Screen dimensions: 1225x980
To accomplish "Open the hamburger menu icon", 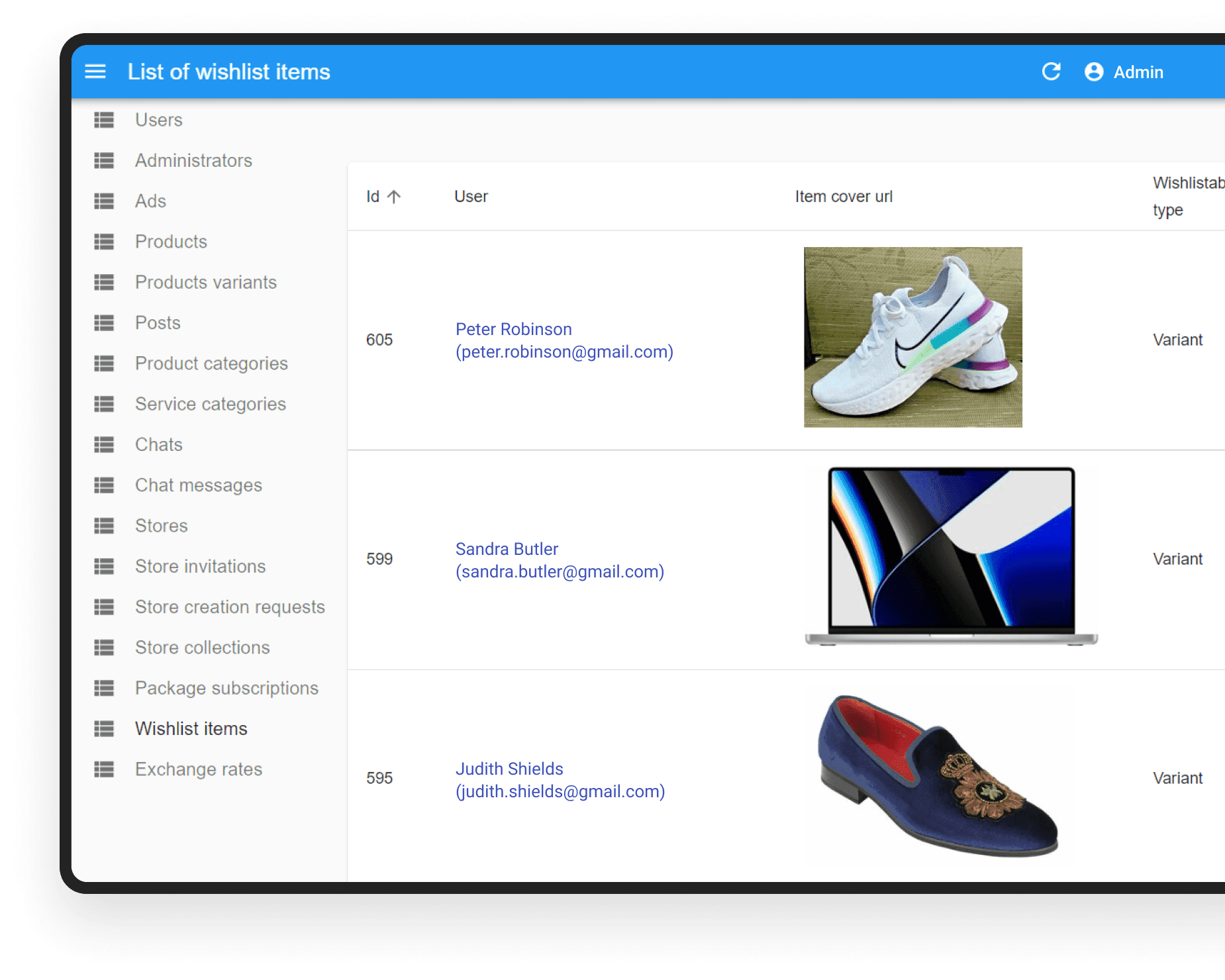I will click(x=95, y=72).
